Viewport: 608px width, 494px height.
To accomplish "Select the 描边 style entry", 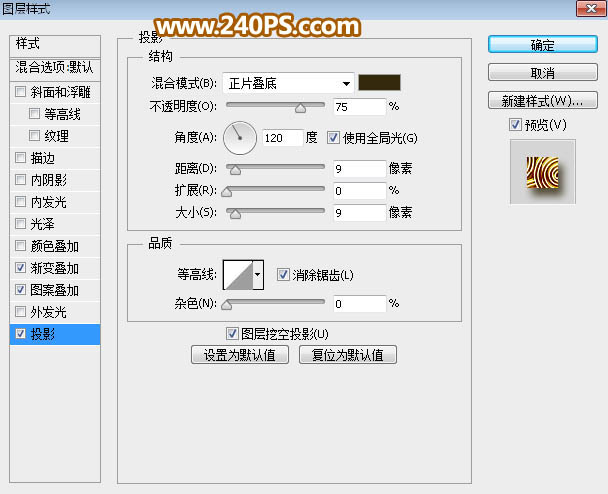I will [x=55, y=158].
